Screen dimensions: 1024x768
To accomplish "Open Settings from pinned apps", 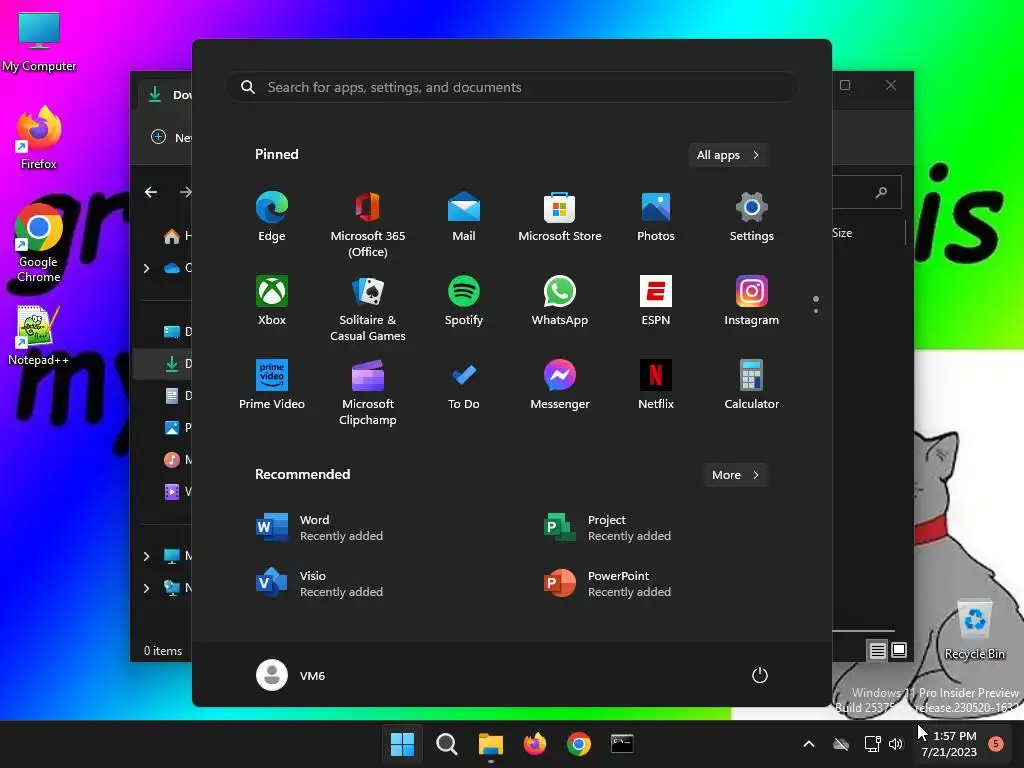I will tap(752, 217).
